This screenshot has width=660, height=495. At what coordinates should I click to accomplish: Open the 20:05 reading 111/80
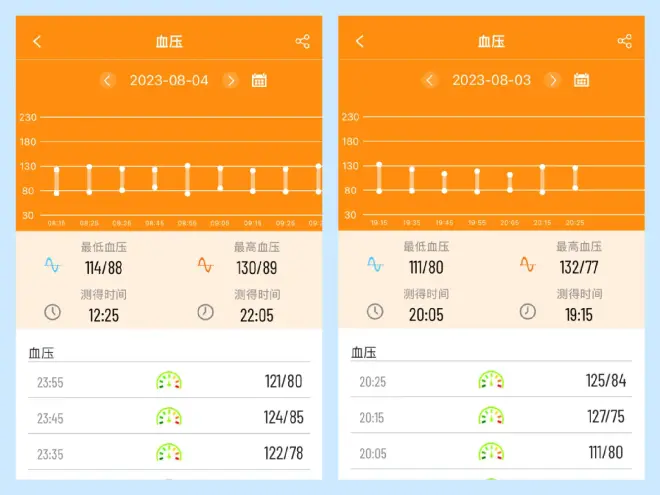point(491,452)
